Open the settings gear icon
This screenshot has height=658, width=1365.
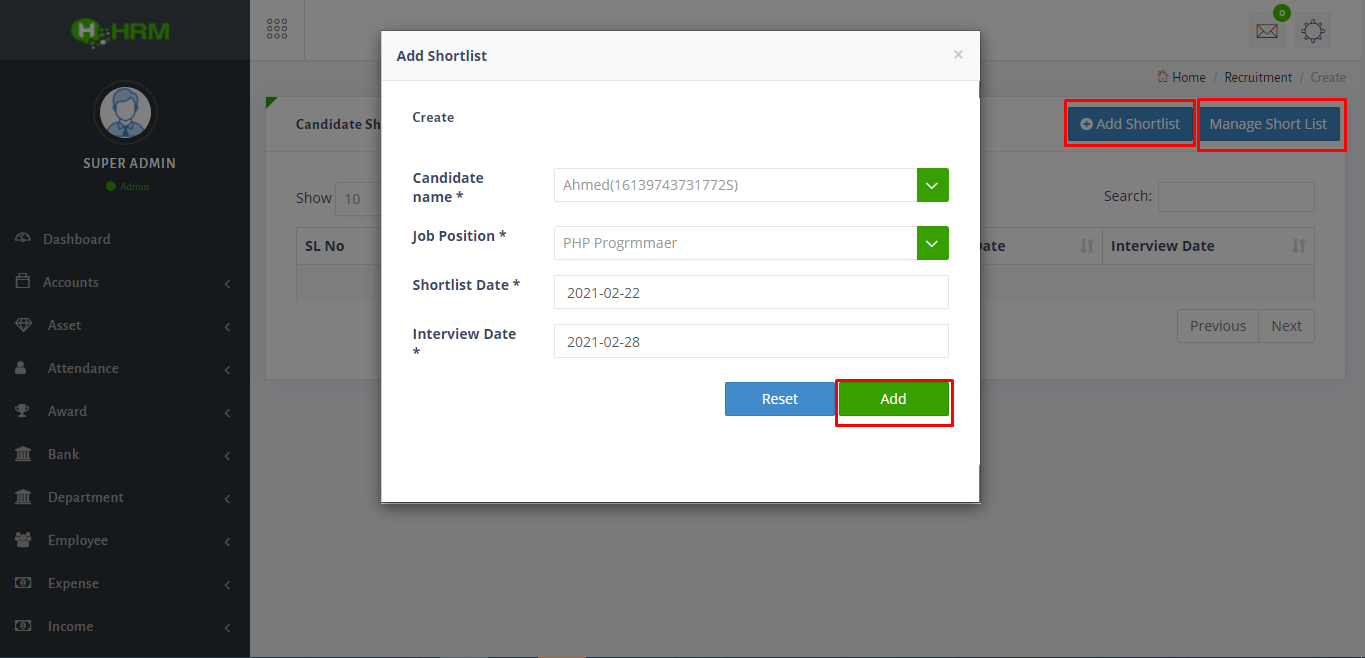[x=1313, y=31]
